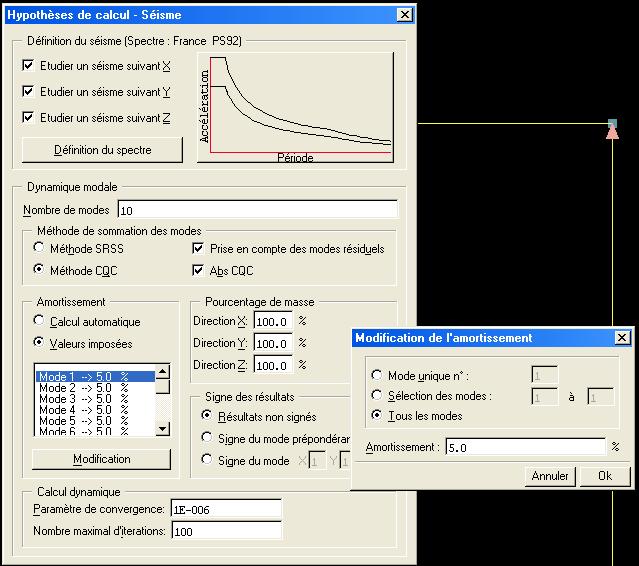The width and height of the screenshot is (639, 566).
Task: Close the Modification de l'amortissement dialog
Action: [621, 337]
